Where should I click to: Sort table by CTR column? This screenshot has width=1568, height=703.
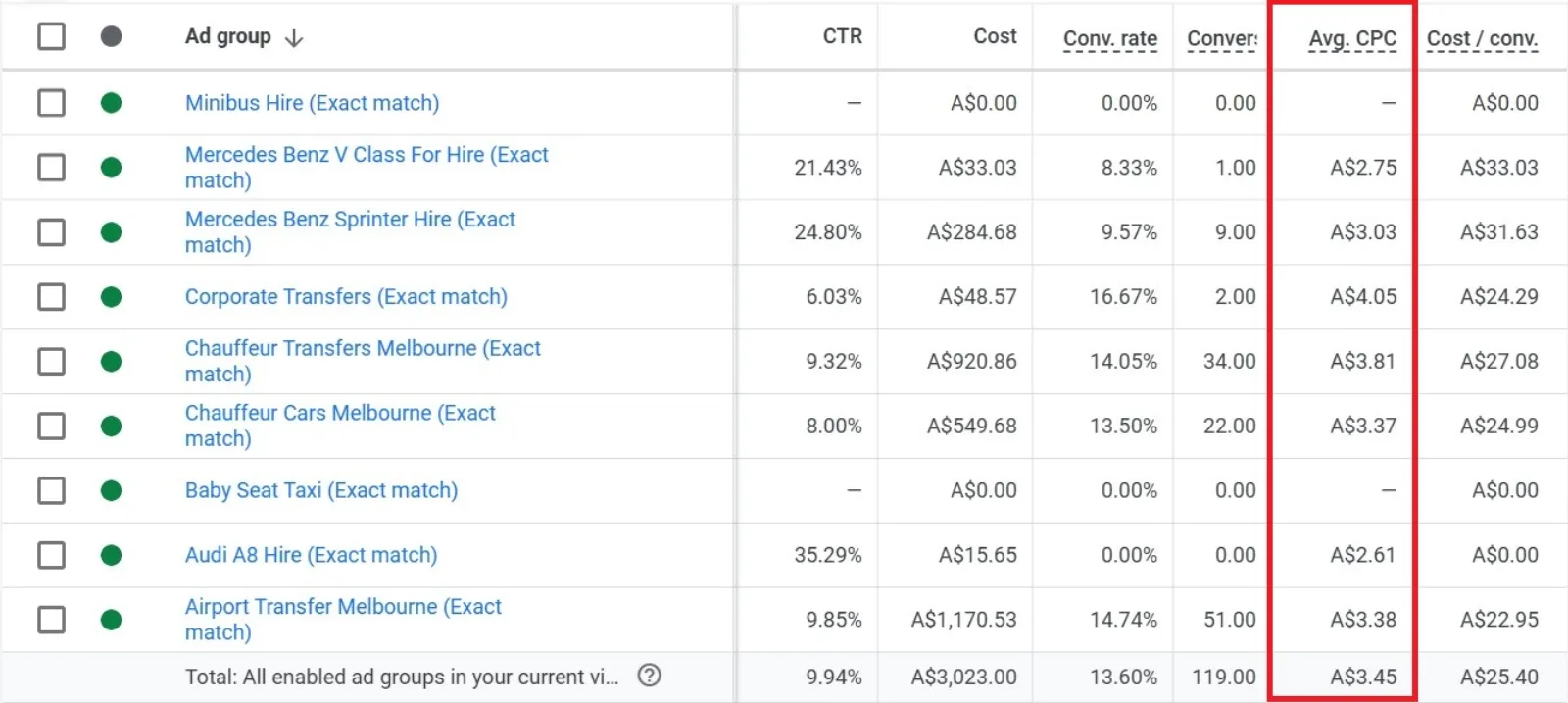(x=842, y=36)
